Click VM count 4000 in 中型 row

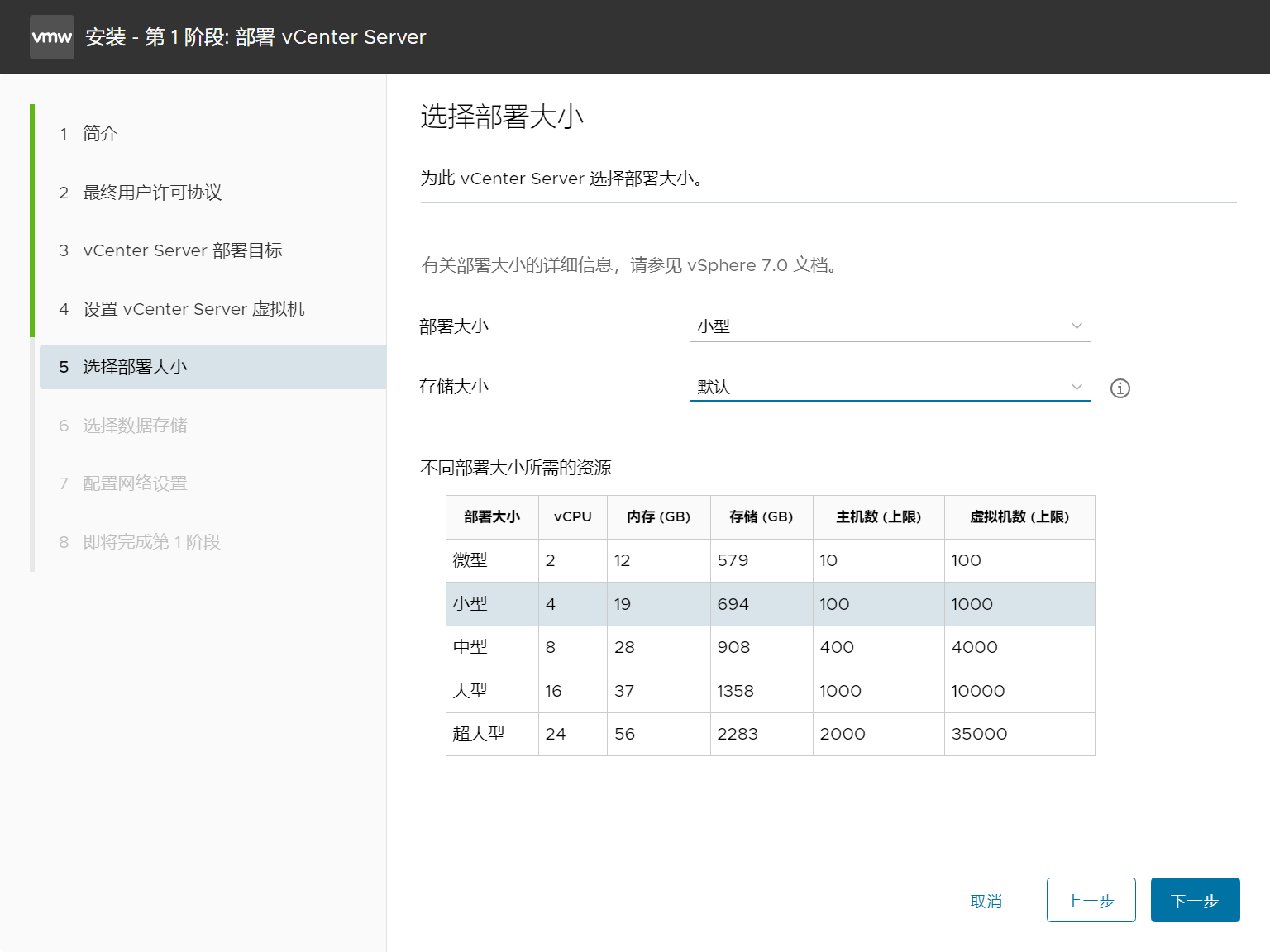pos(974,647)
